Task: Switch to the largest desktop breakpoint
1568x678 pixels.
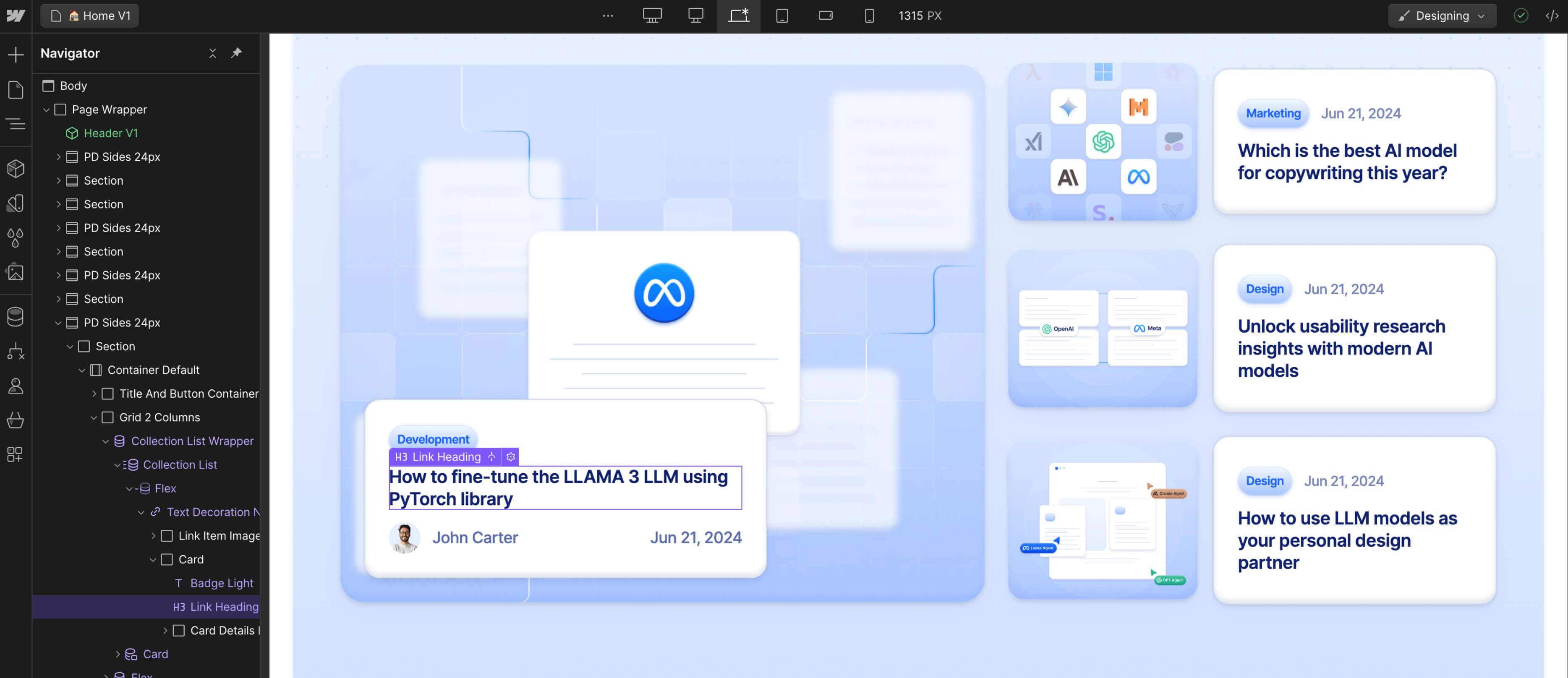Action: click(x=652, y=16)
